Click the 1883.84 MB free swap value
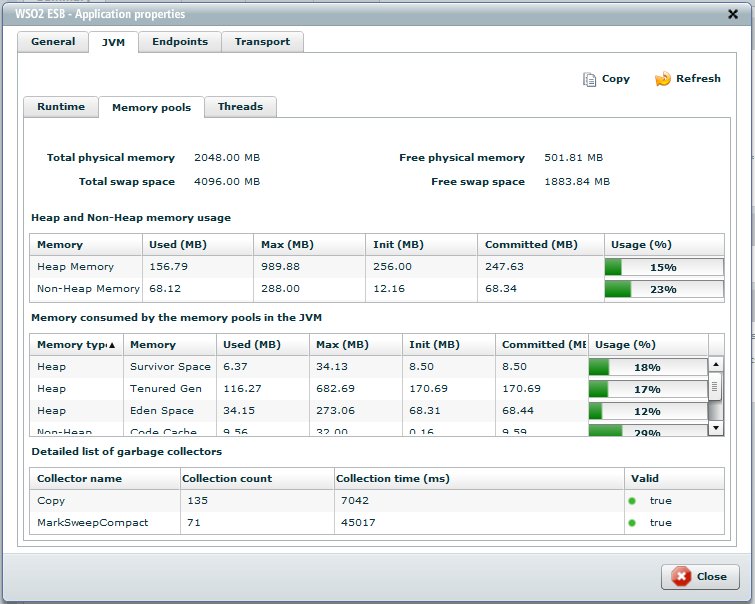The image size is (755, 604). click(x=577, y=182)
